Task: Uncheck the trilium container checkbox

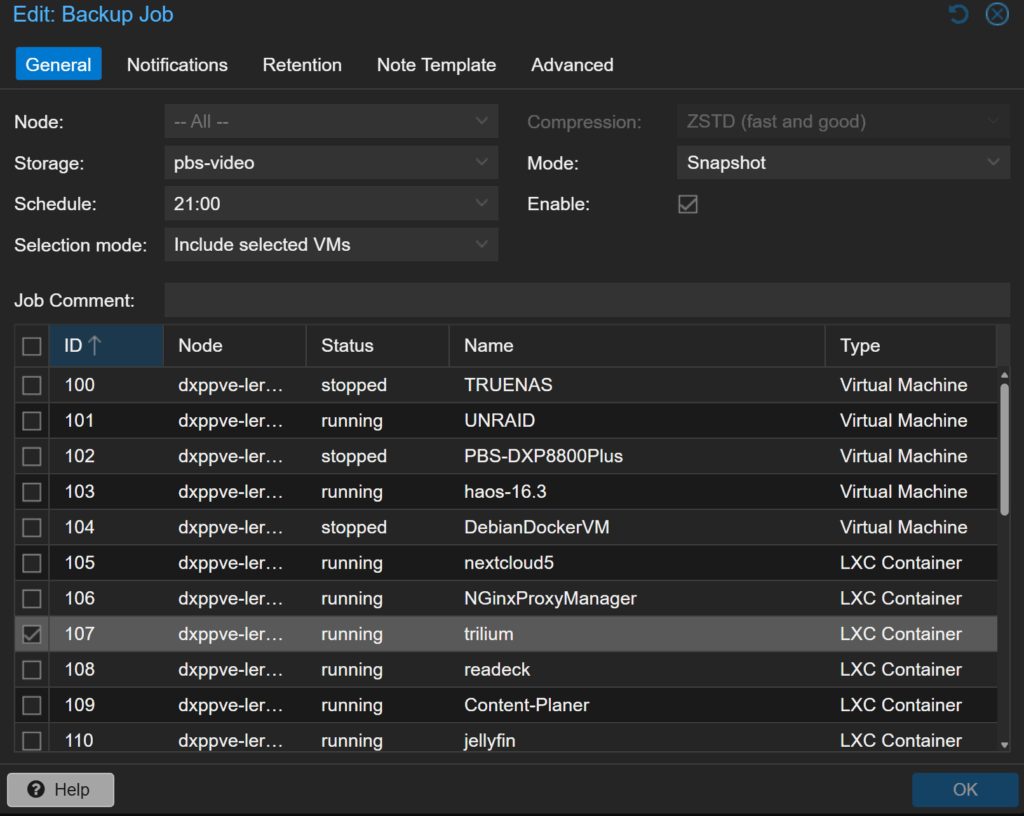Action: pyautogui.click(x=32, y=634)
